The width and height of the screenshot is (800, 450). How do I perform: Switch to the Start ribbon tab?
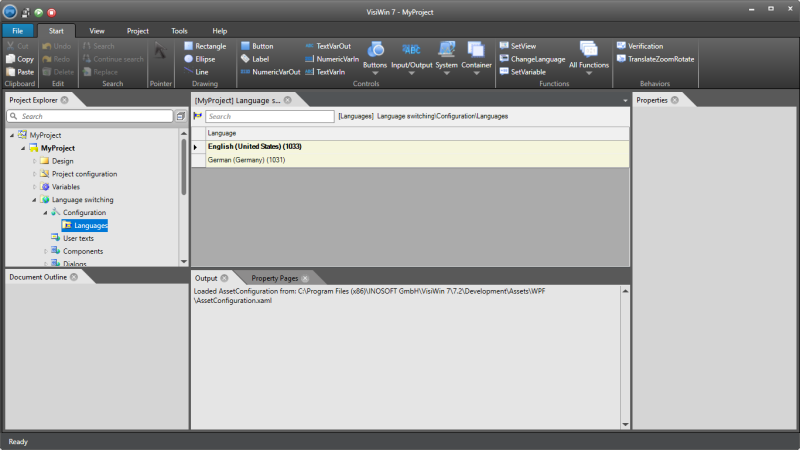(56, 31)
